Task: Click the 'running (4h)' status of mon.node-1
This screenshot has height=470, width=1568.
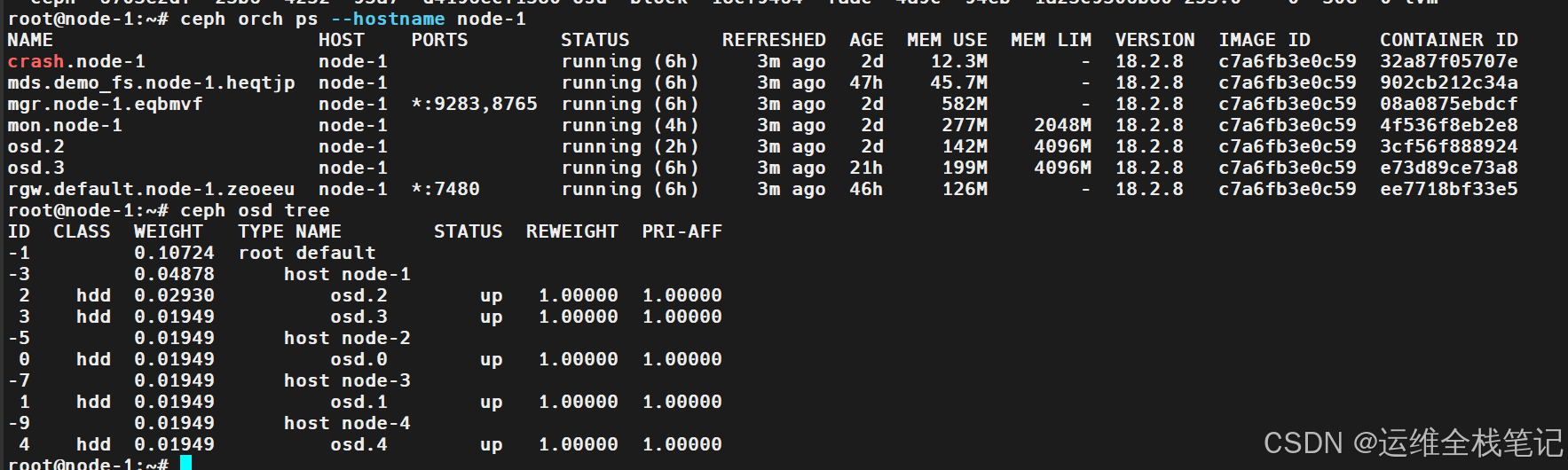Action: click(630, 125)
